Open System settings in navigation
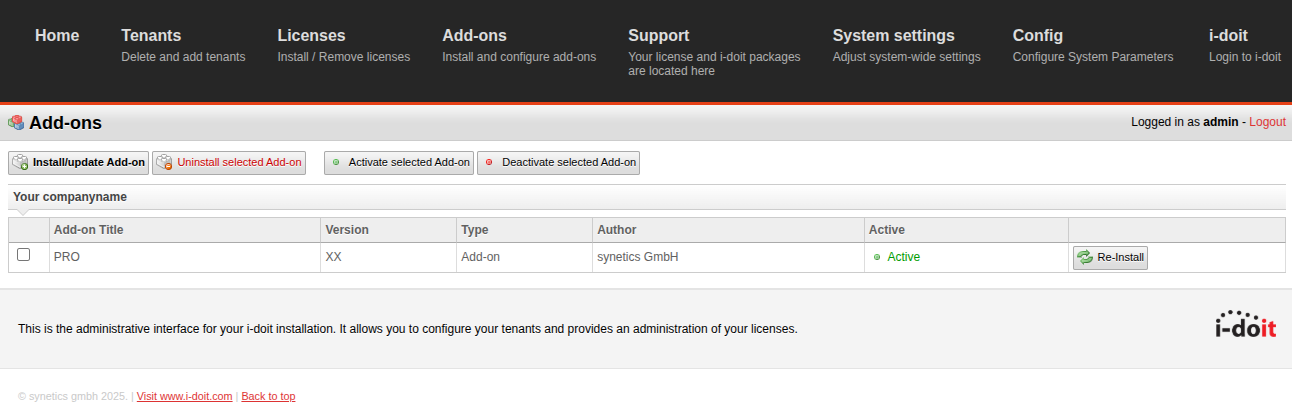The width and height of the screenshot is (1292, 416). pyautogui.click(x=893, y=36)
